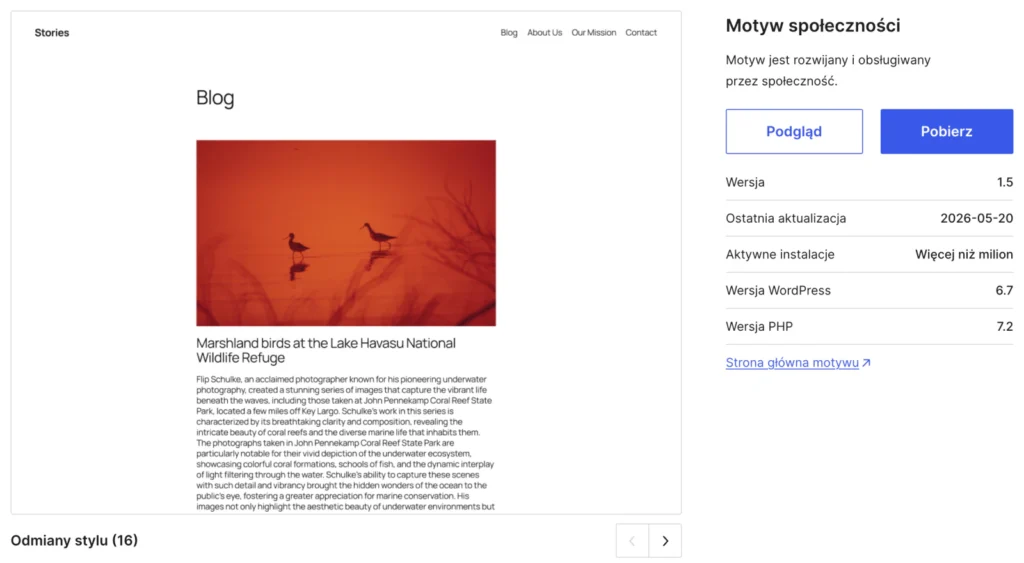The width and height of the screenshot is (1024, 563).
Task: Click the Wersja WordPress value 6.7
Action: pos(1004,290)
